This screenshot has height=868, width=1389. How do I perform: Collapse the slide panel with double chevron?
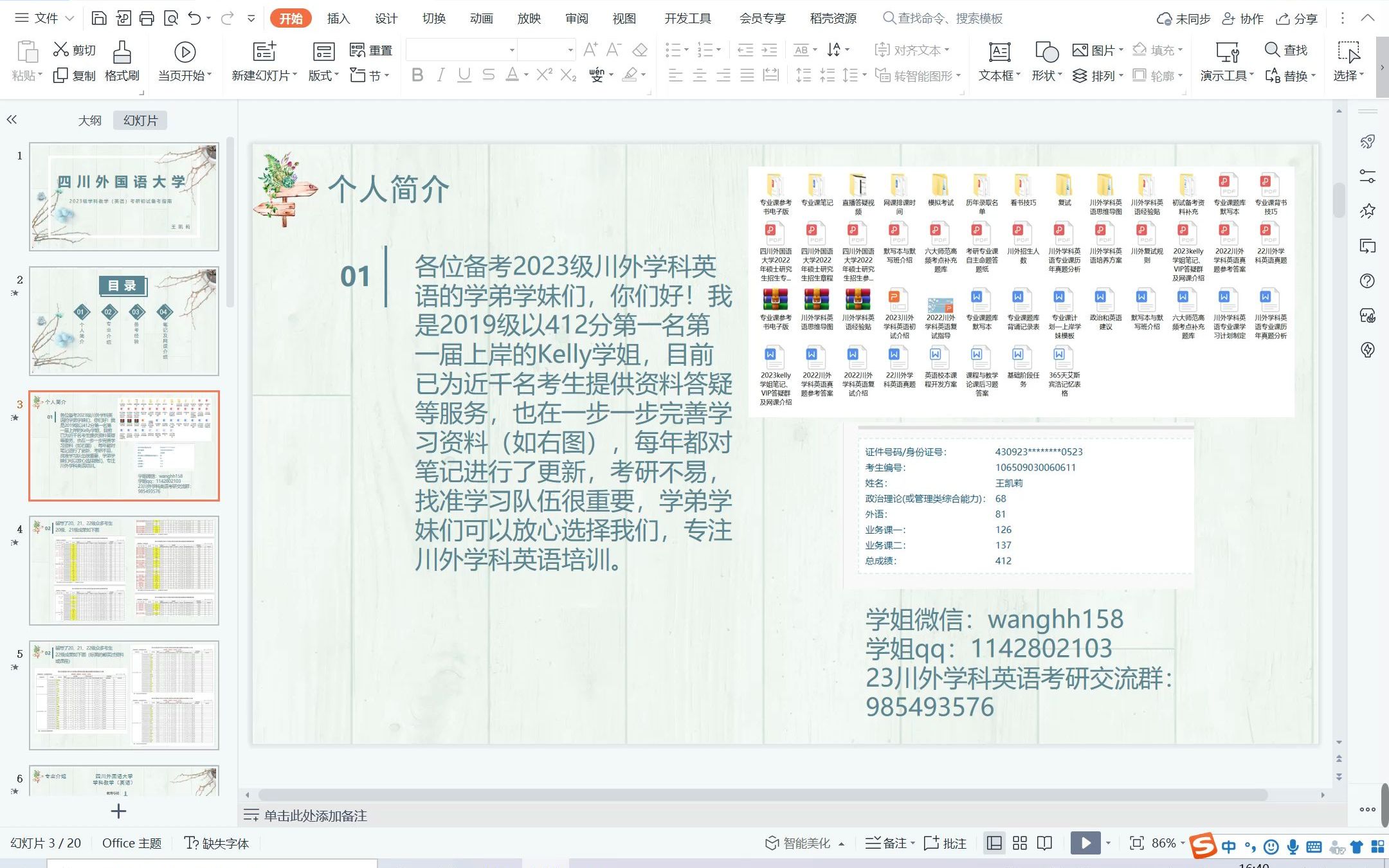[x=12, y=120]
